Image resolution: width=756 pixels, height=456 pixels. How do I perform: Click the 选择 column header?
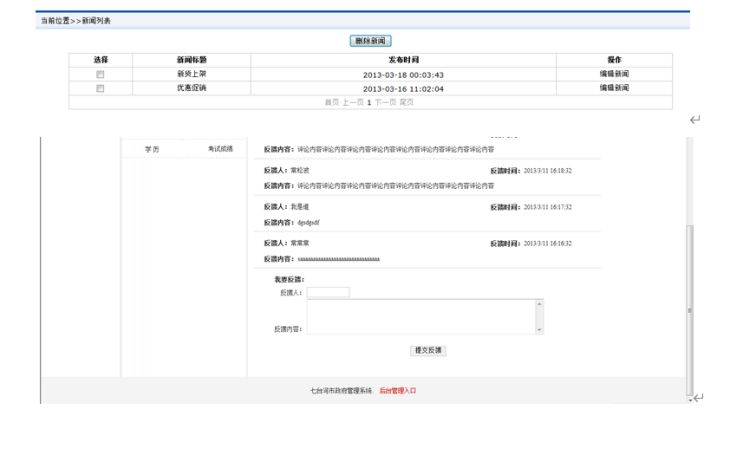point(101,60)
